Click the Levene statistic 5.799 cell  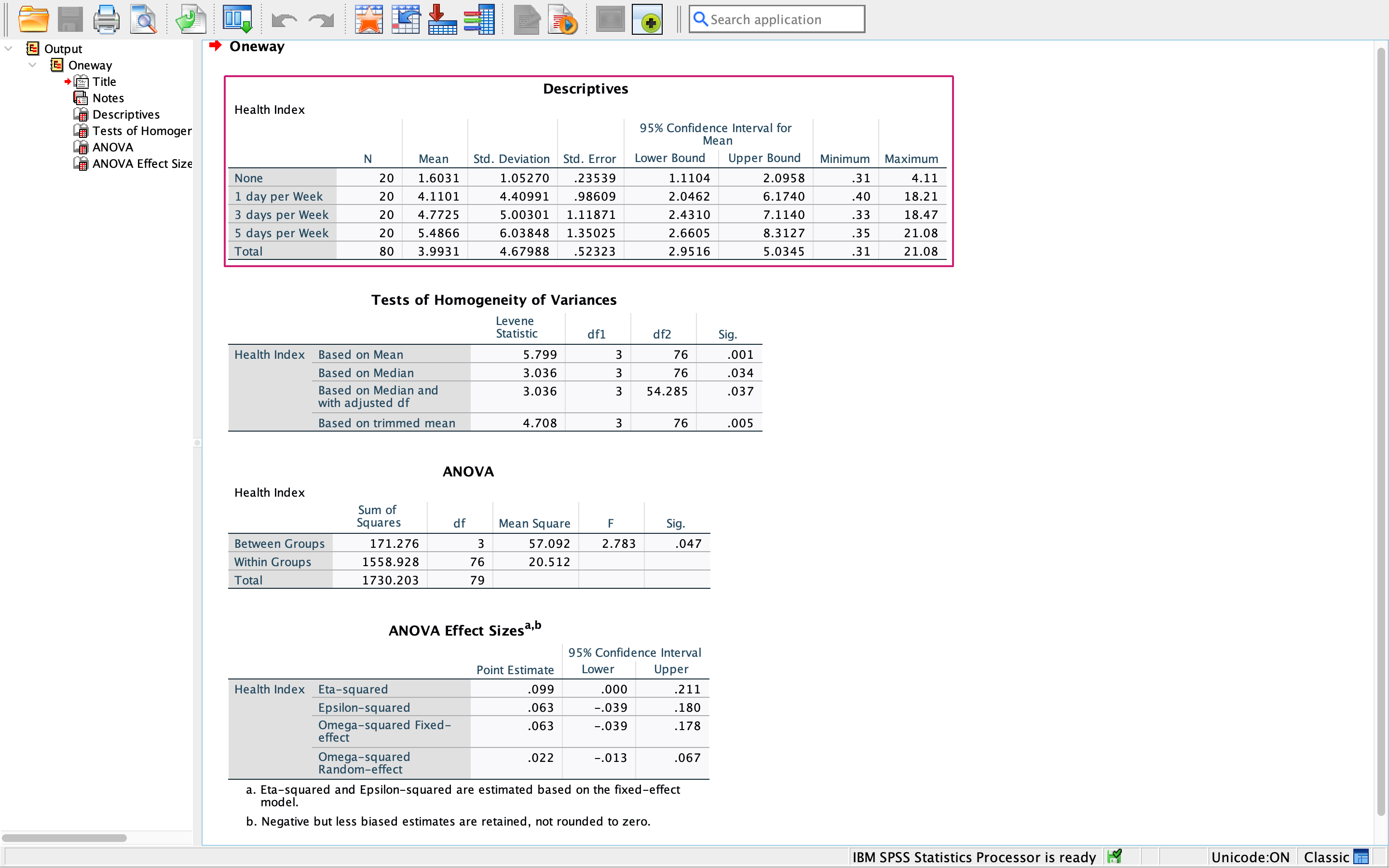[x=540, y=354]
